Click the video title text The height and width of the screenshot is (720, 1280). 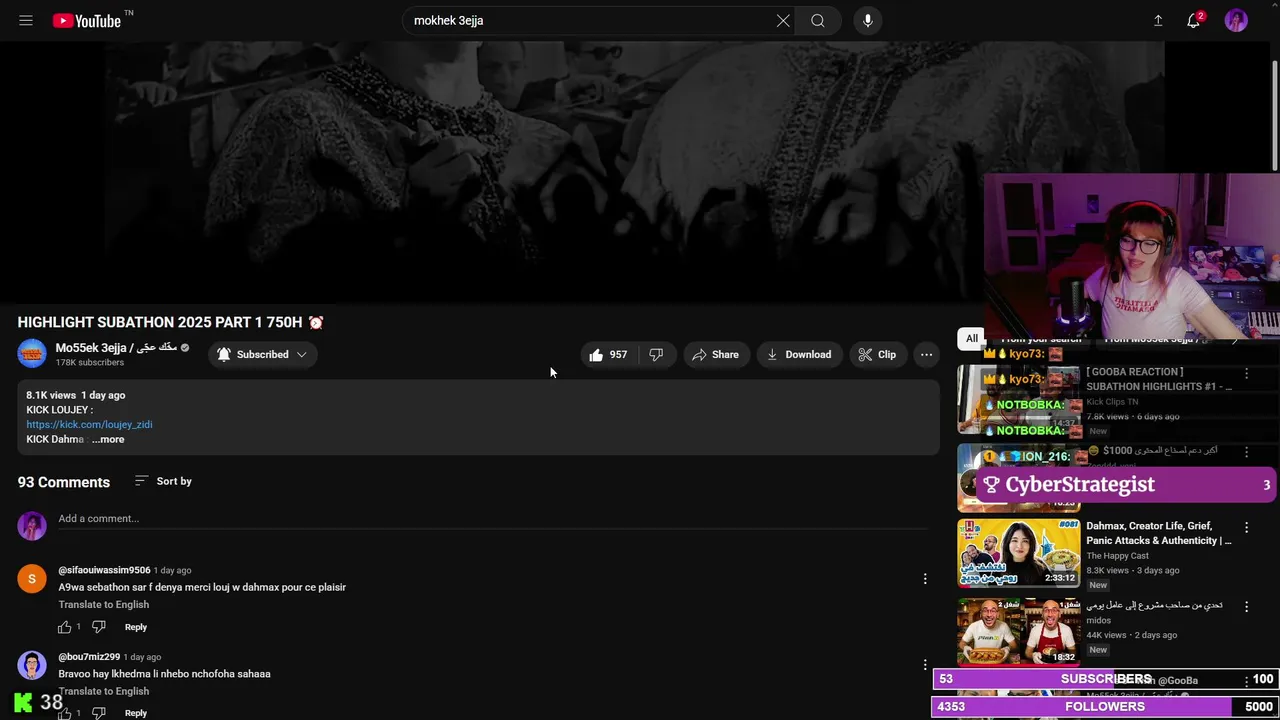click(x=170, y=322)
